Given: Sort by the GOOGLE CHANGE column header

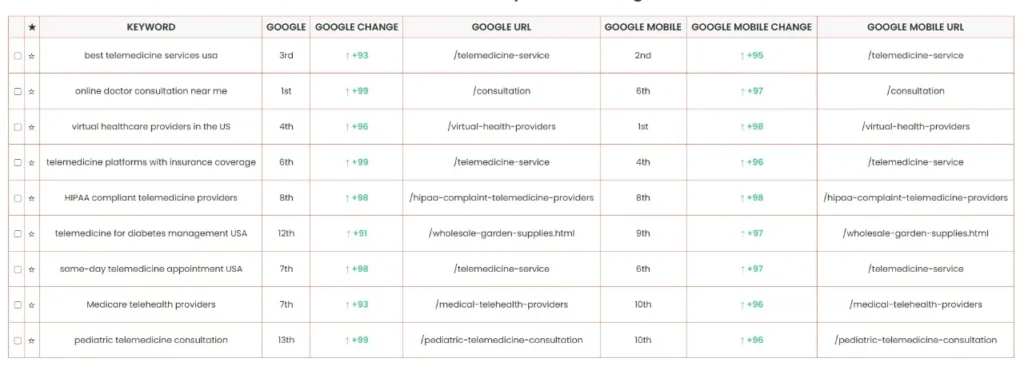Looking at the screenshot, I should [357, 27].
